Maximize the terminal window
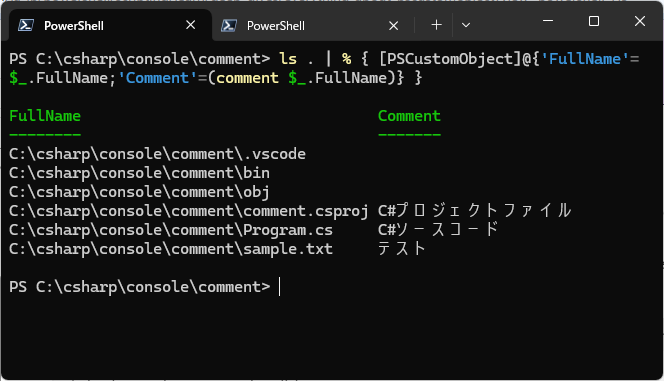 [594, 21]
